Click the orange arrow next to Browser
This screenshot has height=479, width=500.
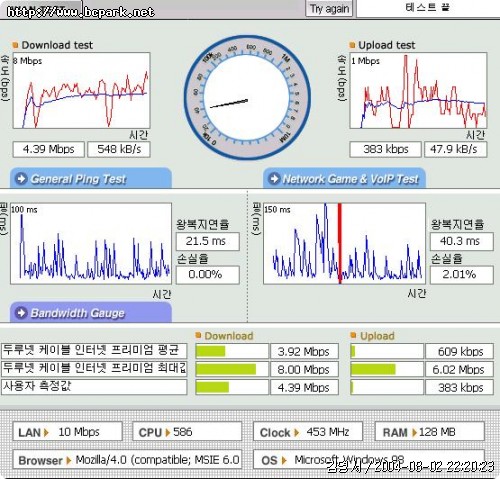click(x=69, y=460)
